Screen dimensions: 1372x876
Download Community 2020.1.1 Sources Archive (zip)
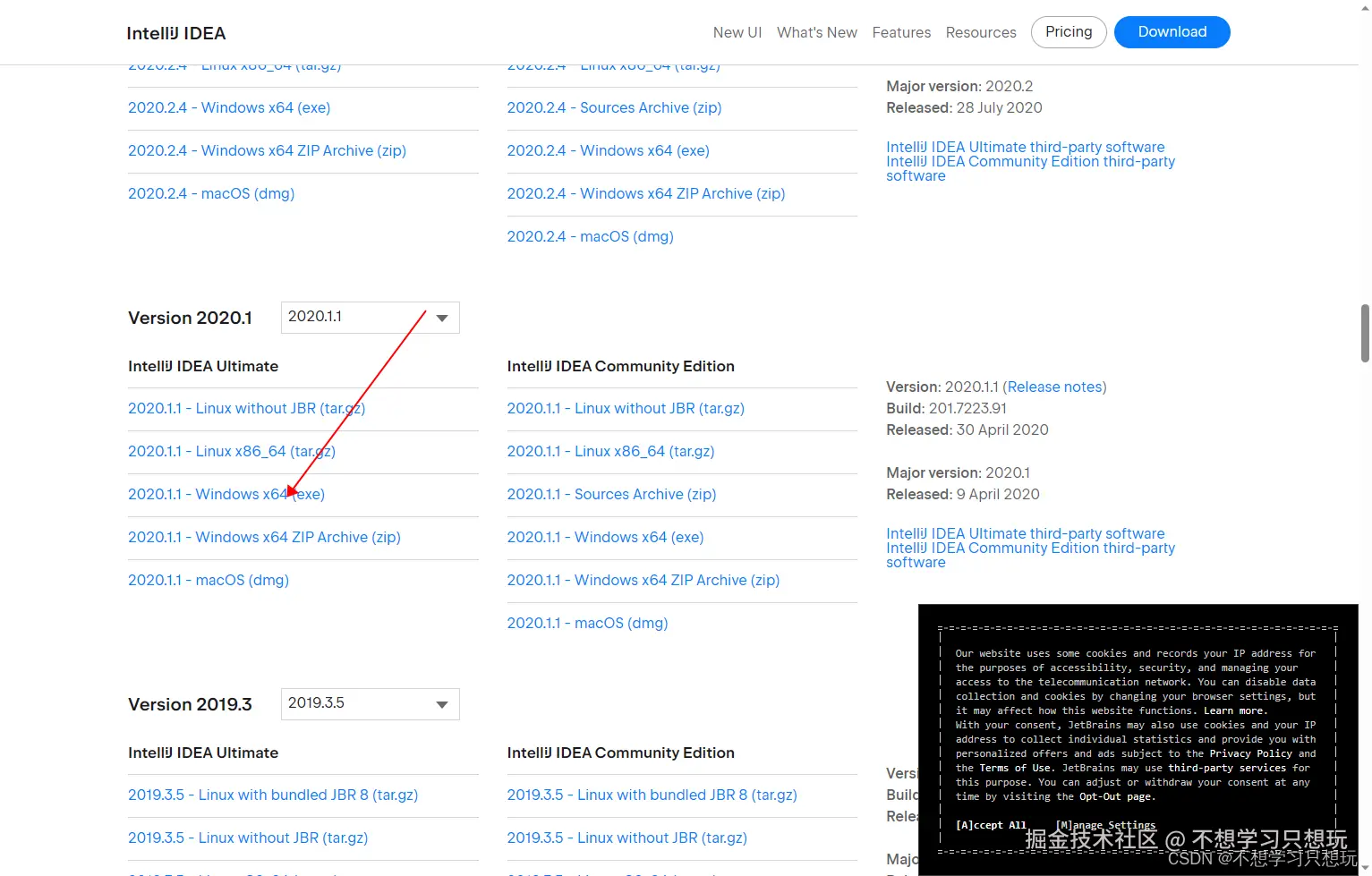coord(611,494)
